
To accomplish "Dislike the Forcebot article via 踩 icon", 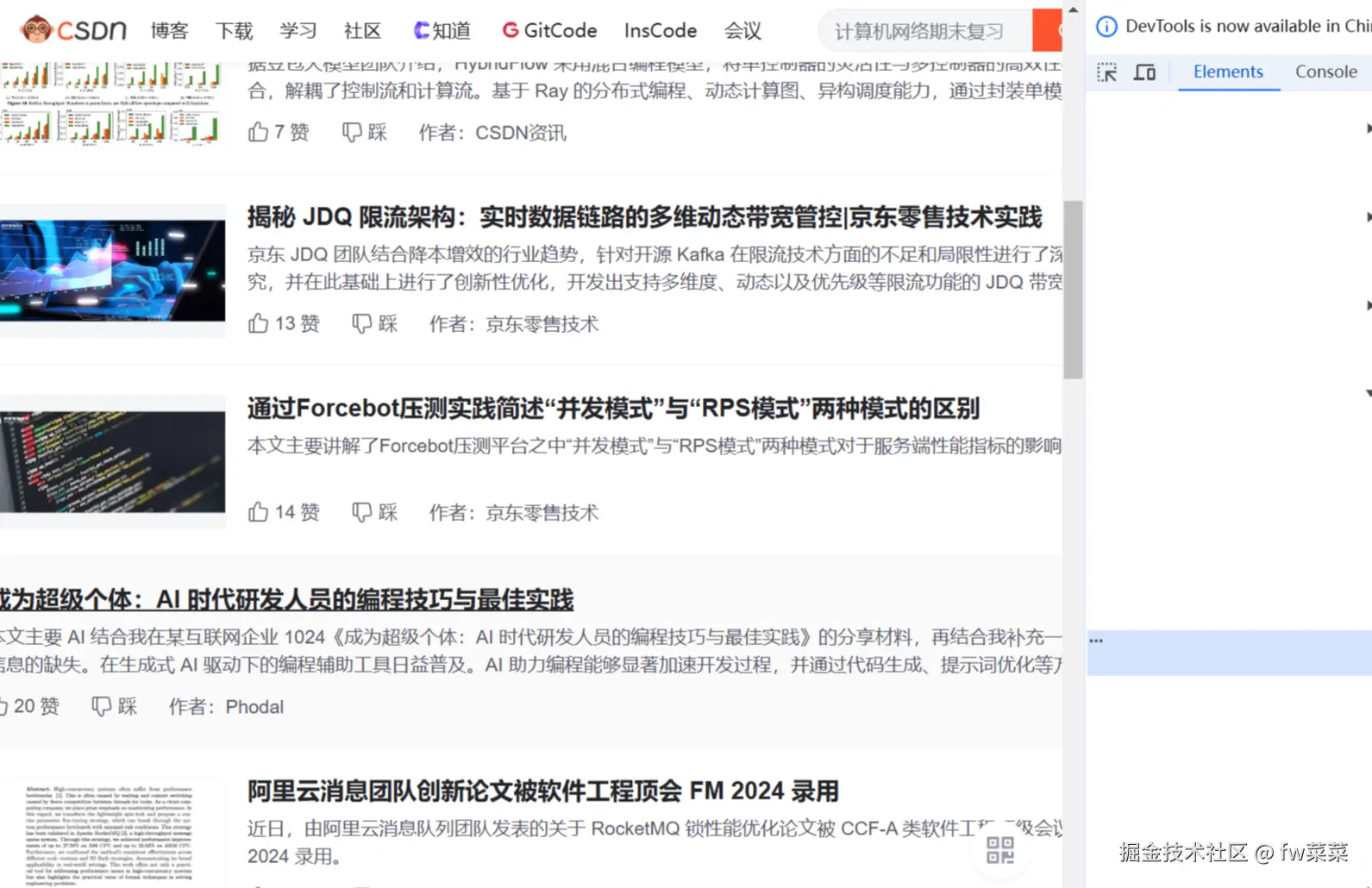I will coord(362,512).
